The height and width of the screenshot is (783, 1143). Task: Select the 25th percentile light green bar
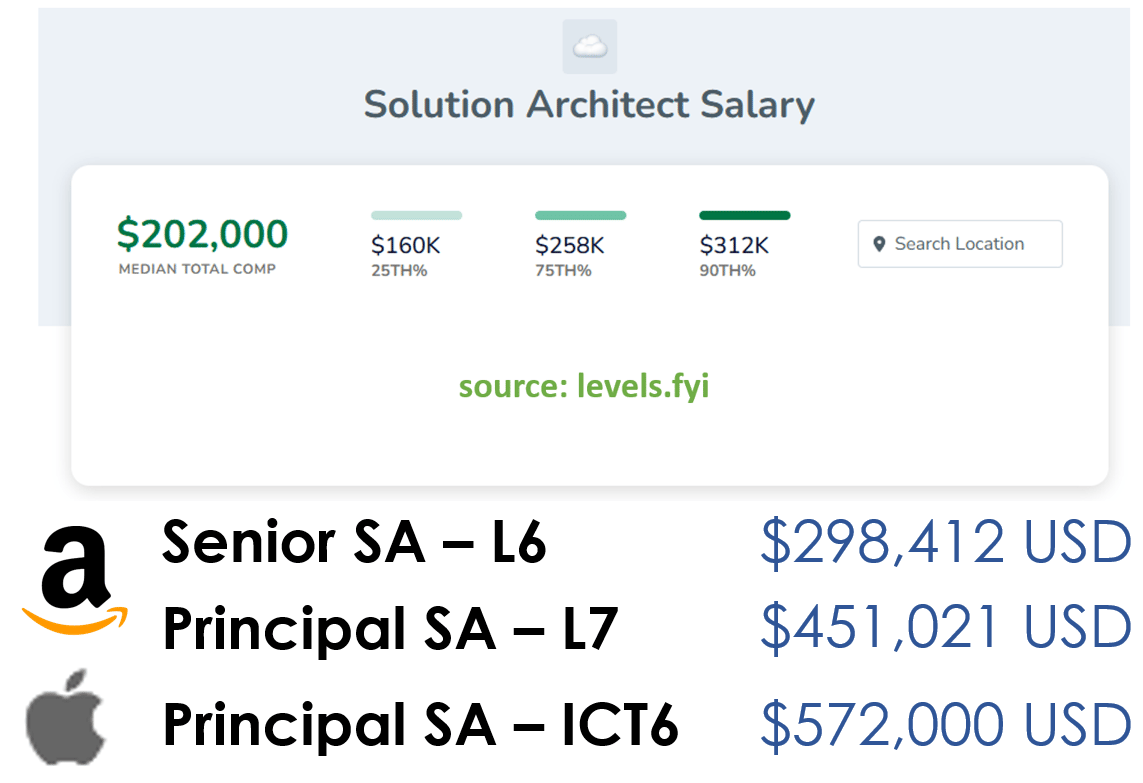click(x=416, y=215)
